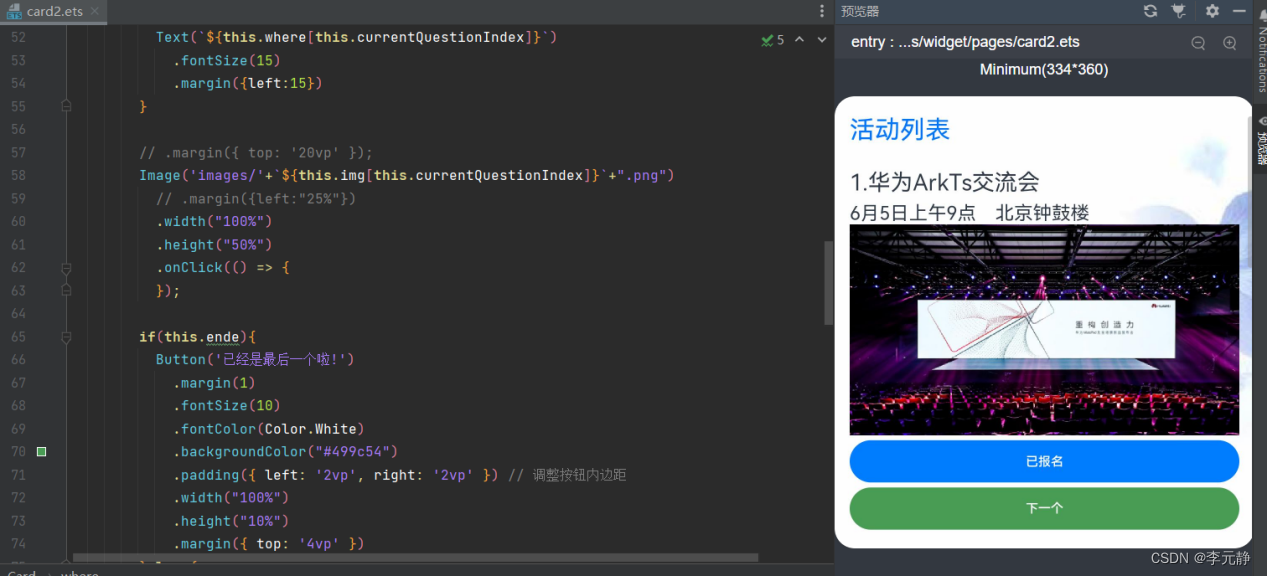Screen dimensions: 1267x576
Task: Collapse the if block at line 65
Action: (x=66, y=337)
